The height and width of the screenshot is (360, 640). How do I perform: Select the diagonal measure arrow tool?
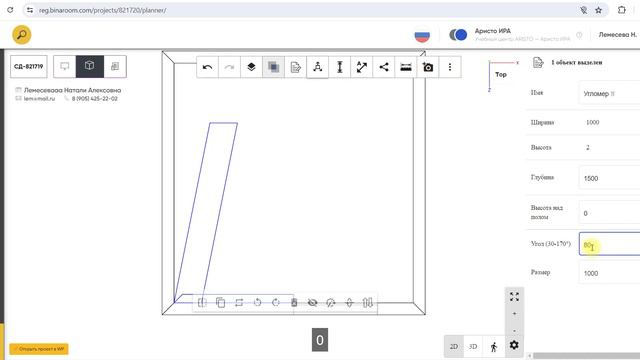[x=362, y=67]
